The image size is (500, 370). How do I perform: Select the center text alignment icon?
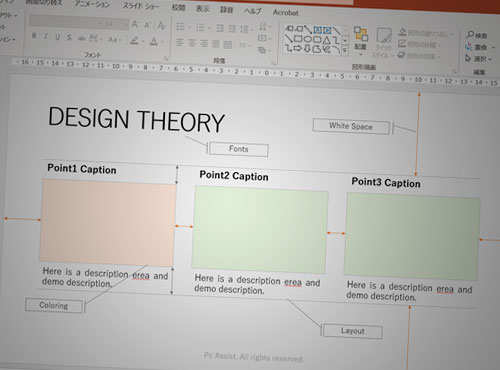click(x=192, y=43)
